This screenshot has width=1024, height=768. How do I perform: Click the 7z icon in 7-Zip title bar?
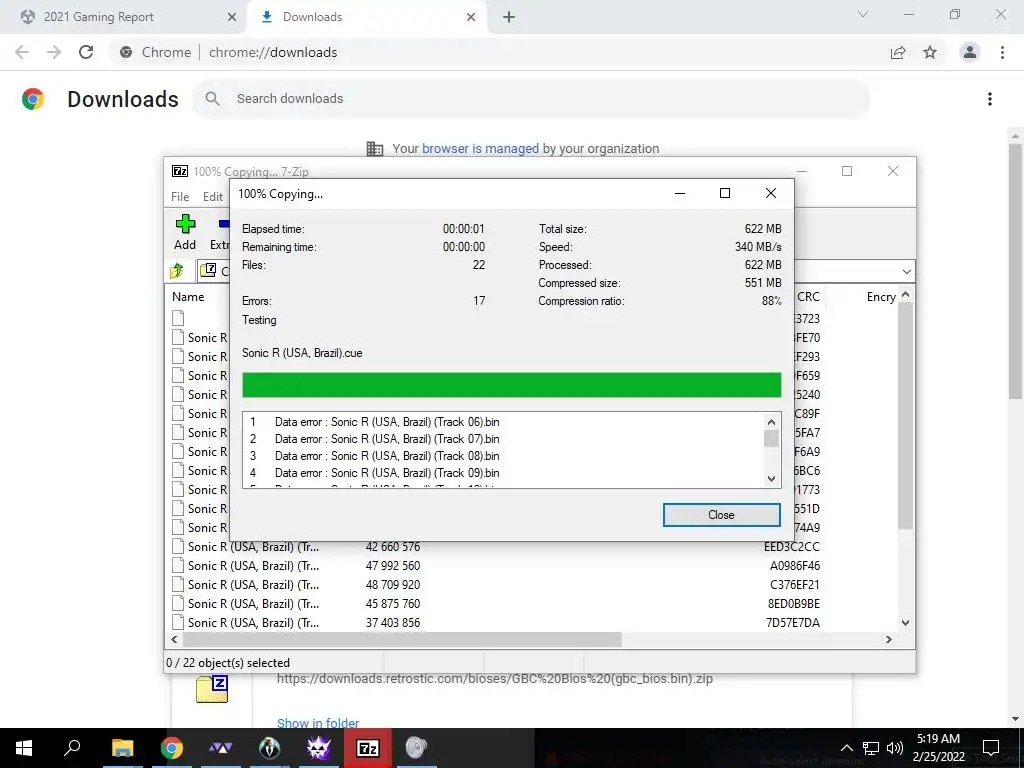pos(180,171)
